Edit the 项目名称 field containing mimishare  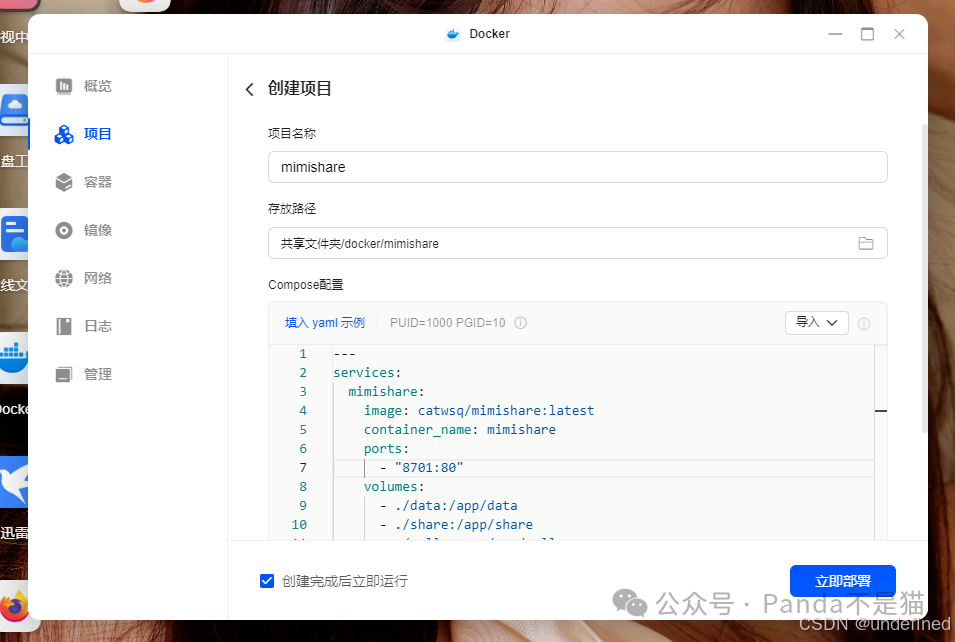pos(577,167)
